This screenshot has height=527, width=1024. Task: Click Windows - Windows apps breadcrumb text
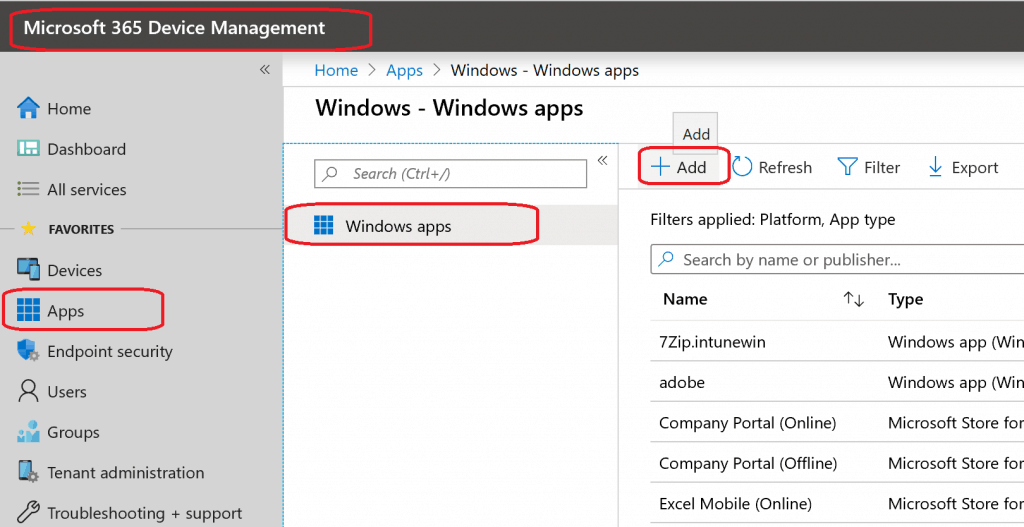pyautogui.click(x=545, y=70)
